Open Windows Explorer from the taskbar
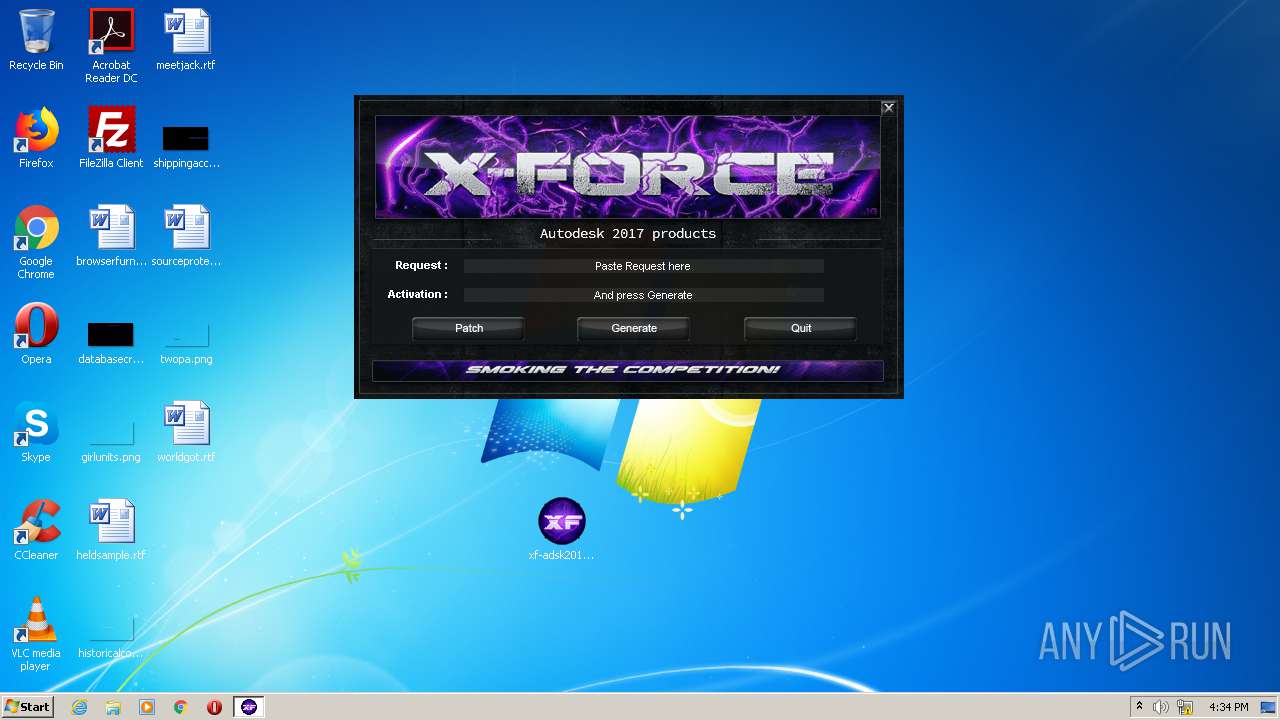 tap(113, 707)
